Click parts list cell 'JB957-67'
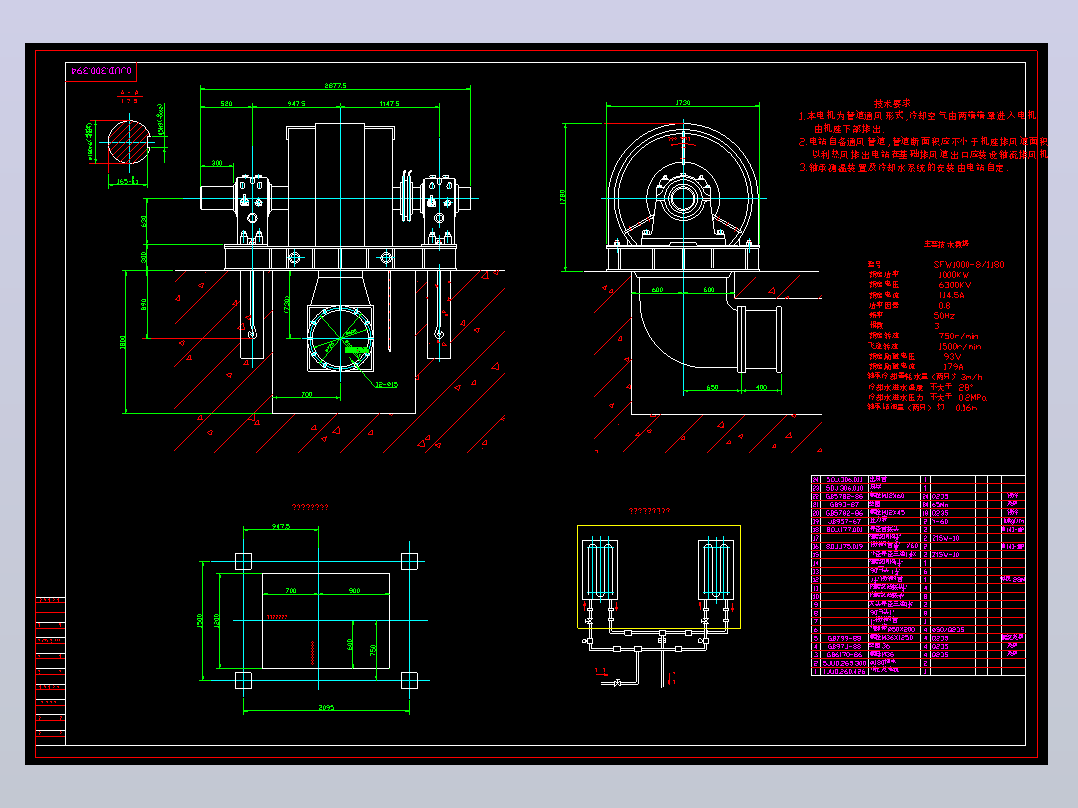1078x808 pixels. pos(844,521)
